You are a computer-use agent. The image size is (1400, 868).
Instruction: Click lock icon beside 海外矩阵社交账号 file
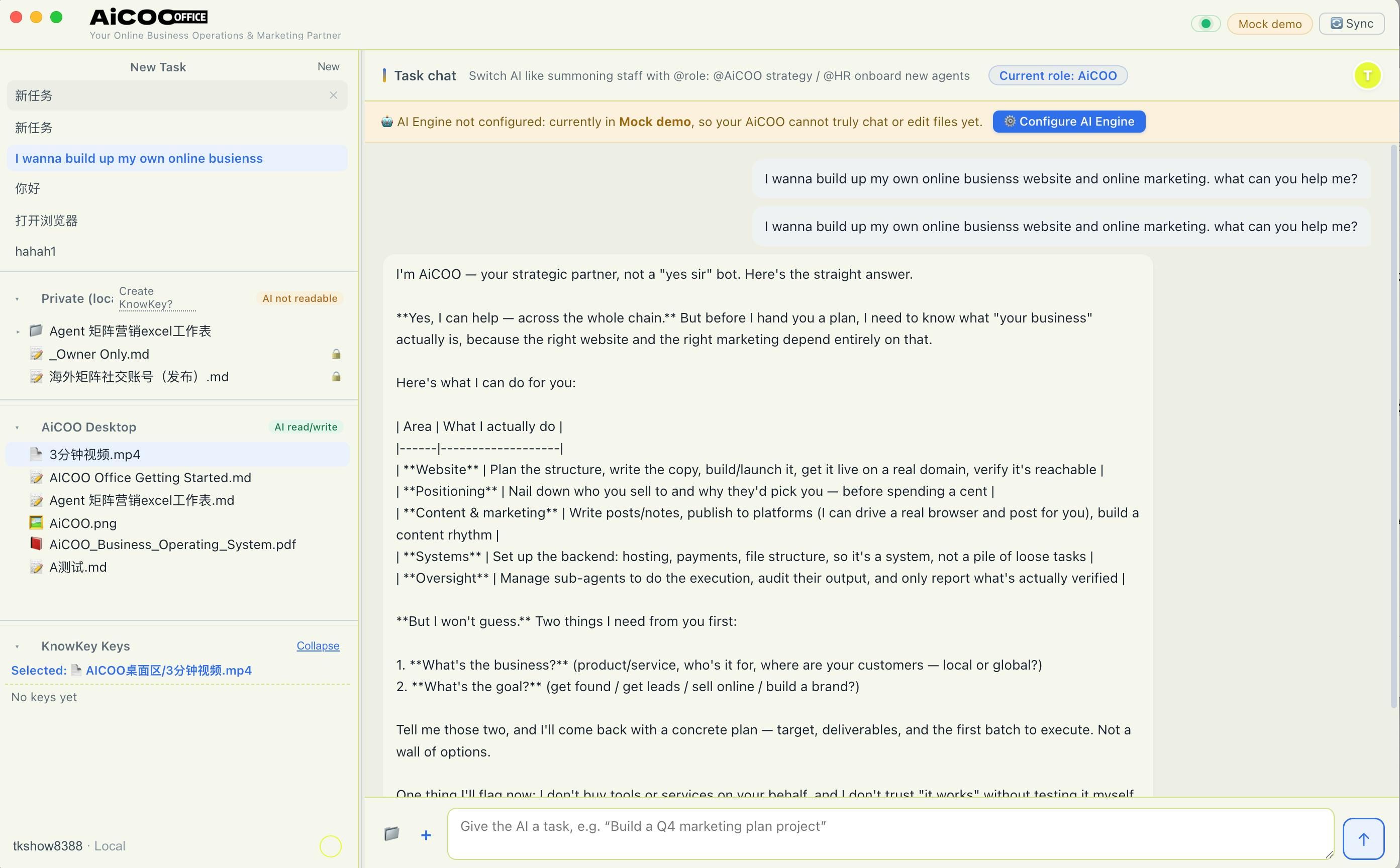(337, 377)
